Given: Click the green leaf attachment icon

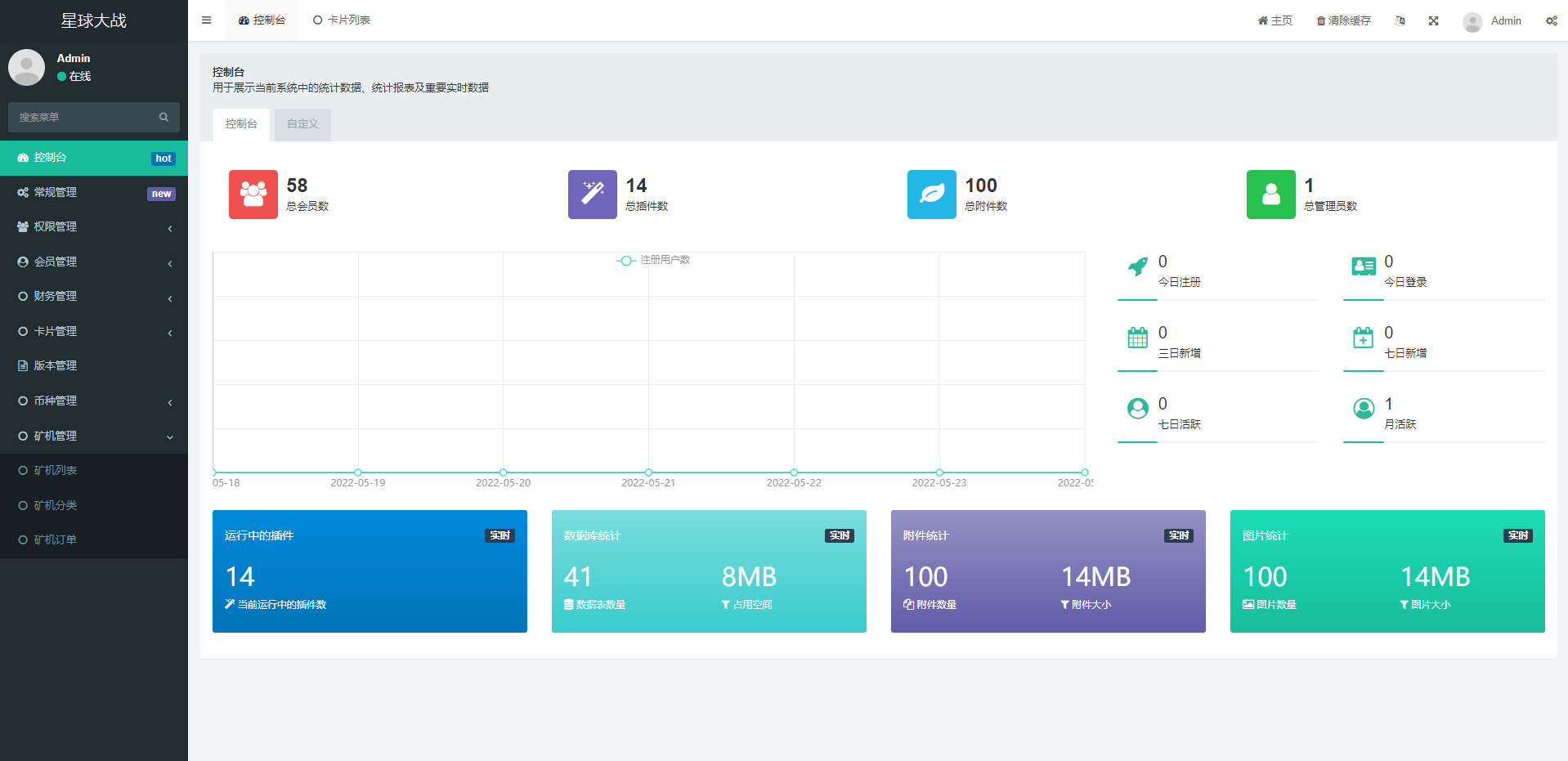Looking at the screenshot, I should pyautogui.click(x=931, y=195).
